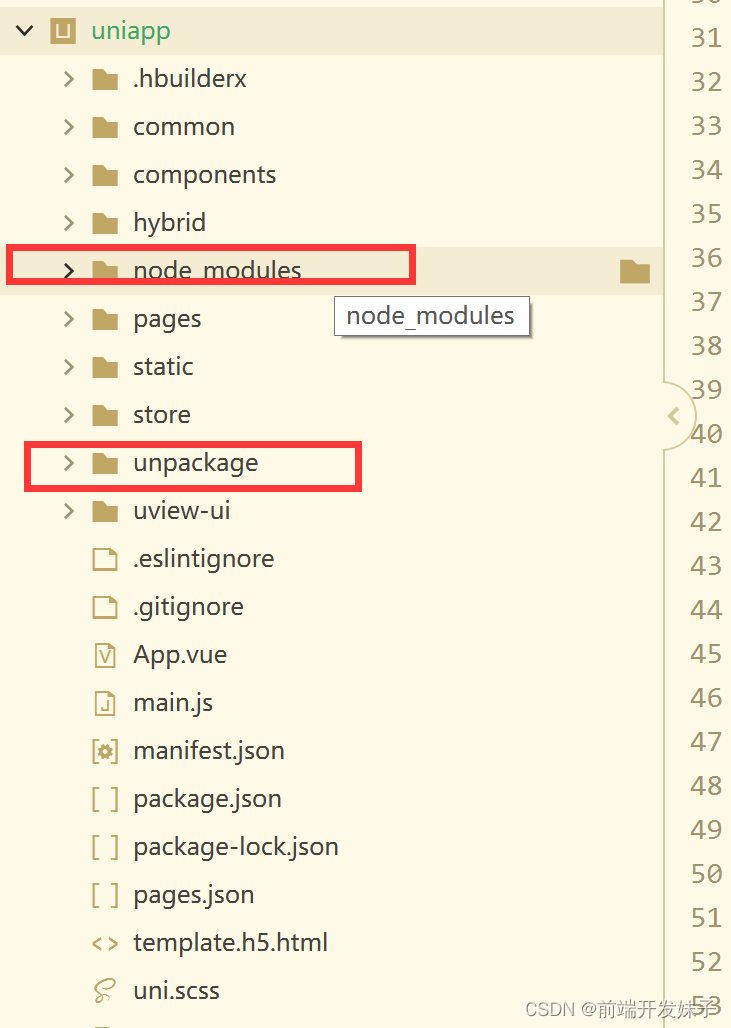
Task: Click the uni.scss style file icon
Action: [106, 991]
